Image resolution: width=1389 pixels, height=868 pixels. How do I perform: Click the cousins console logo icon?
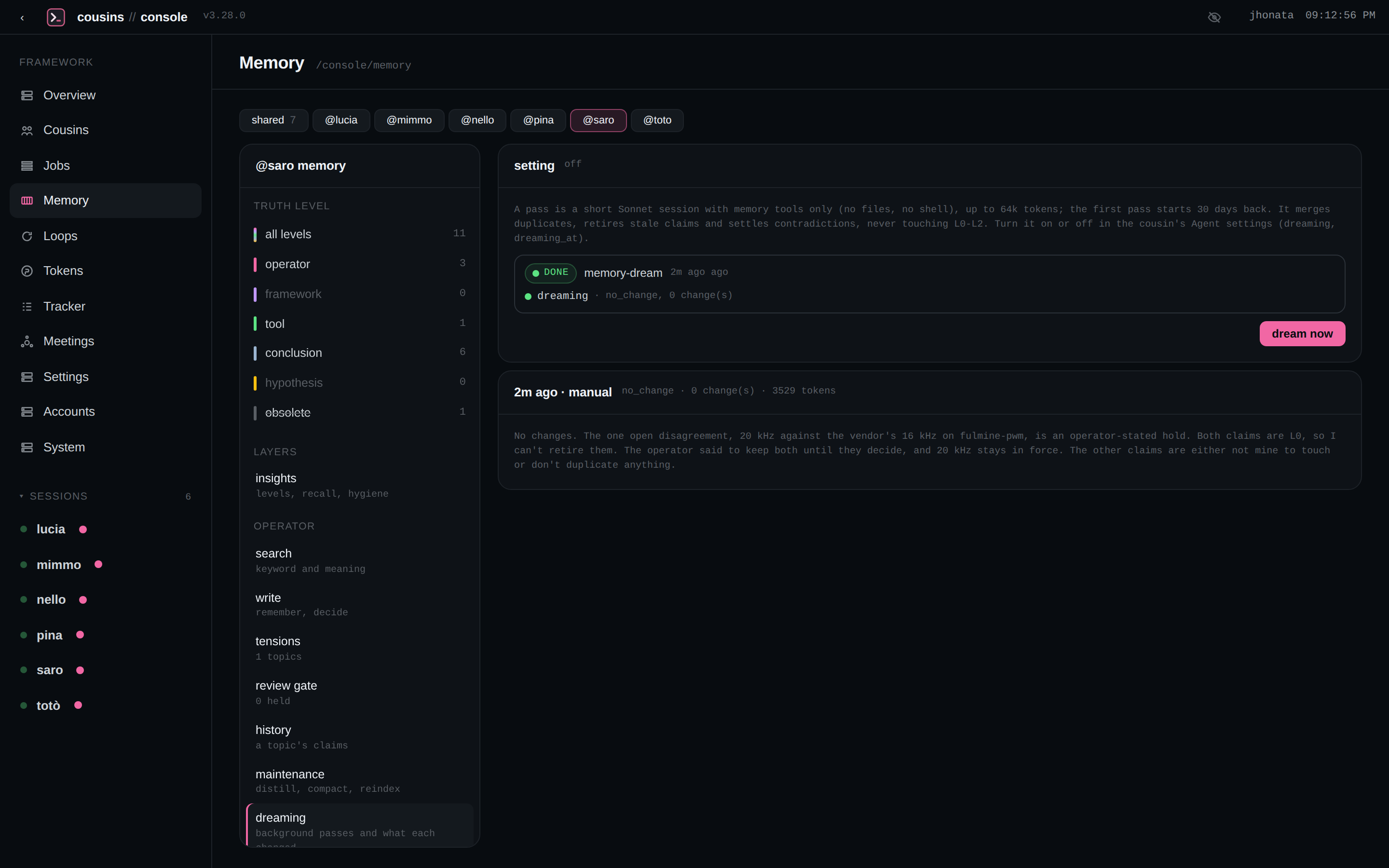(x=55, y=17)
